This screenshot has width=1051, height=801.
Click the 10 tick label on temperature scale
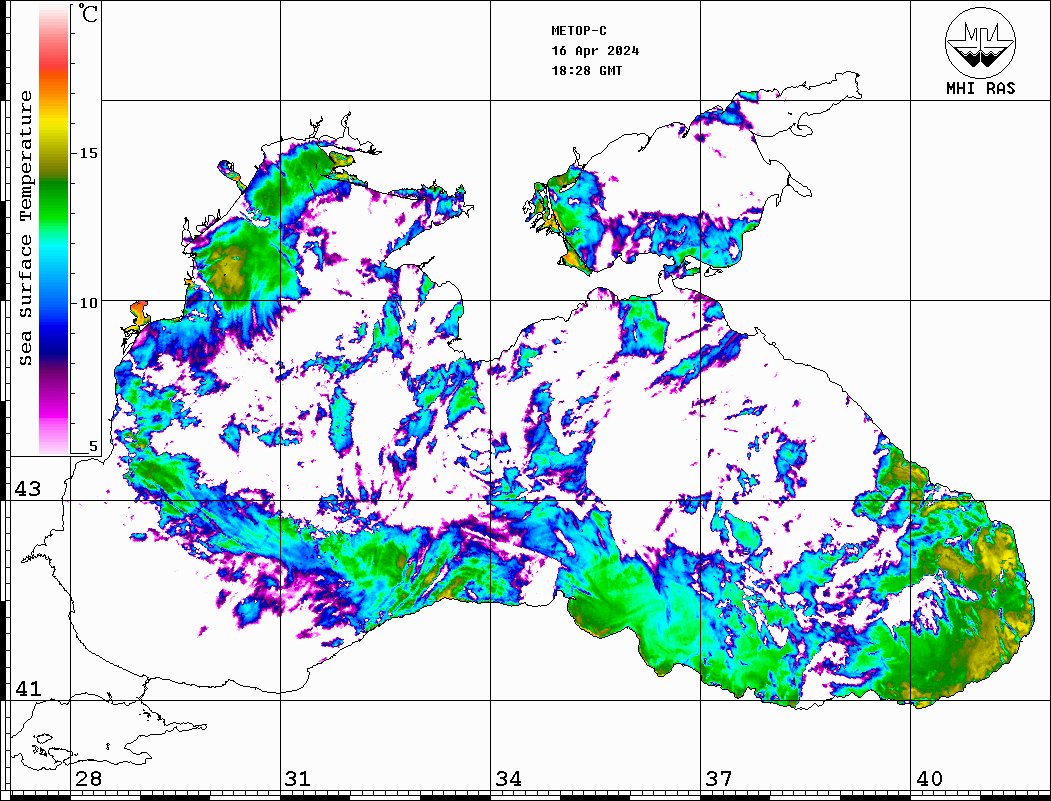pos(89,302)
